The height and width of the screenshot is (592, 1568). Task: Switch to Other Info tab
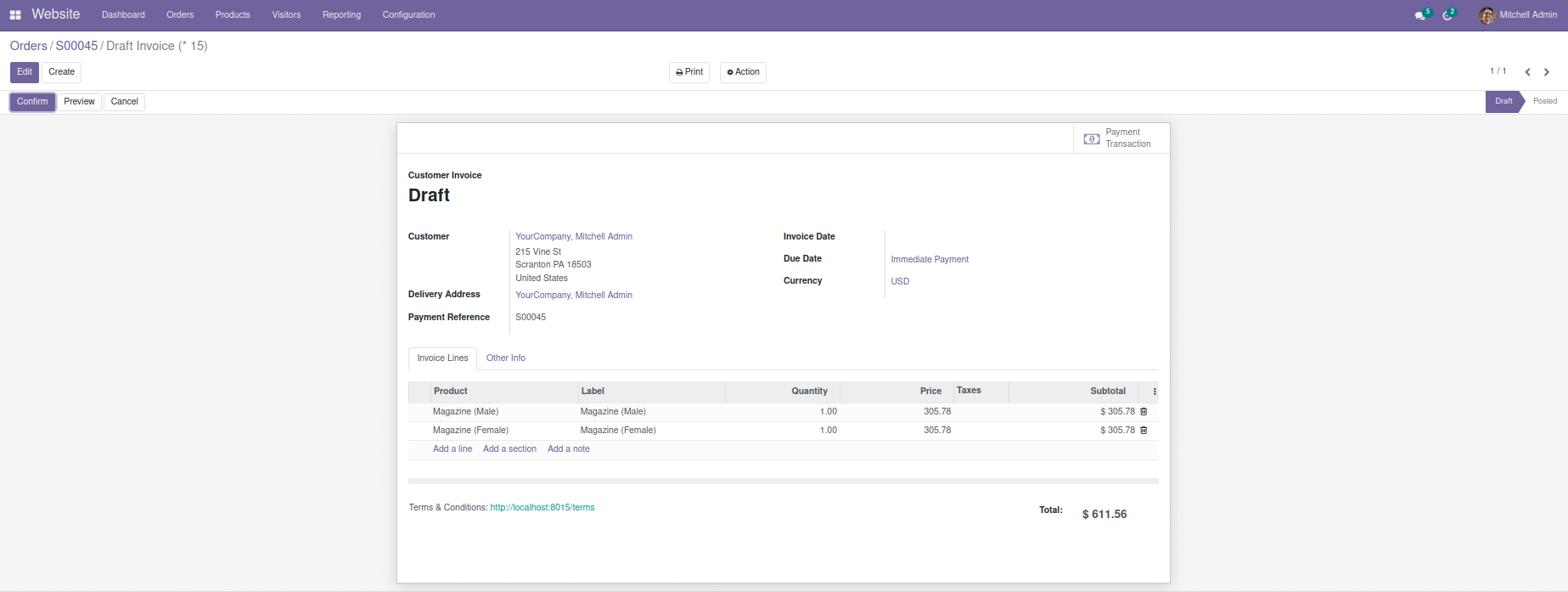click(x=506, y=358)
